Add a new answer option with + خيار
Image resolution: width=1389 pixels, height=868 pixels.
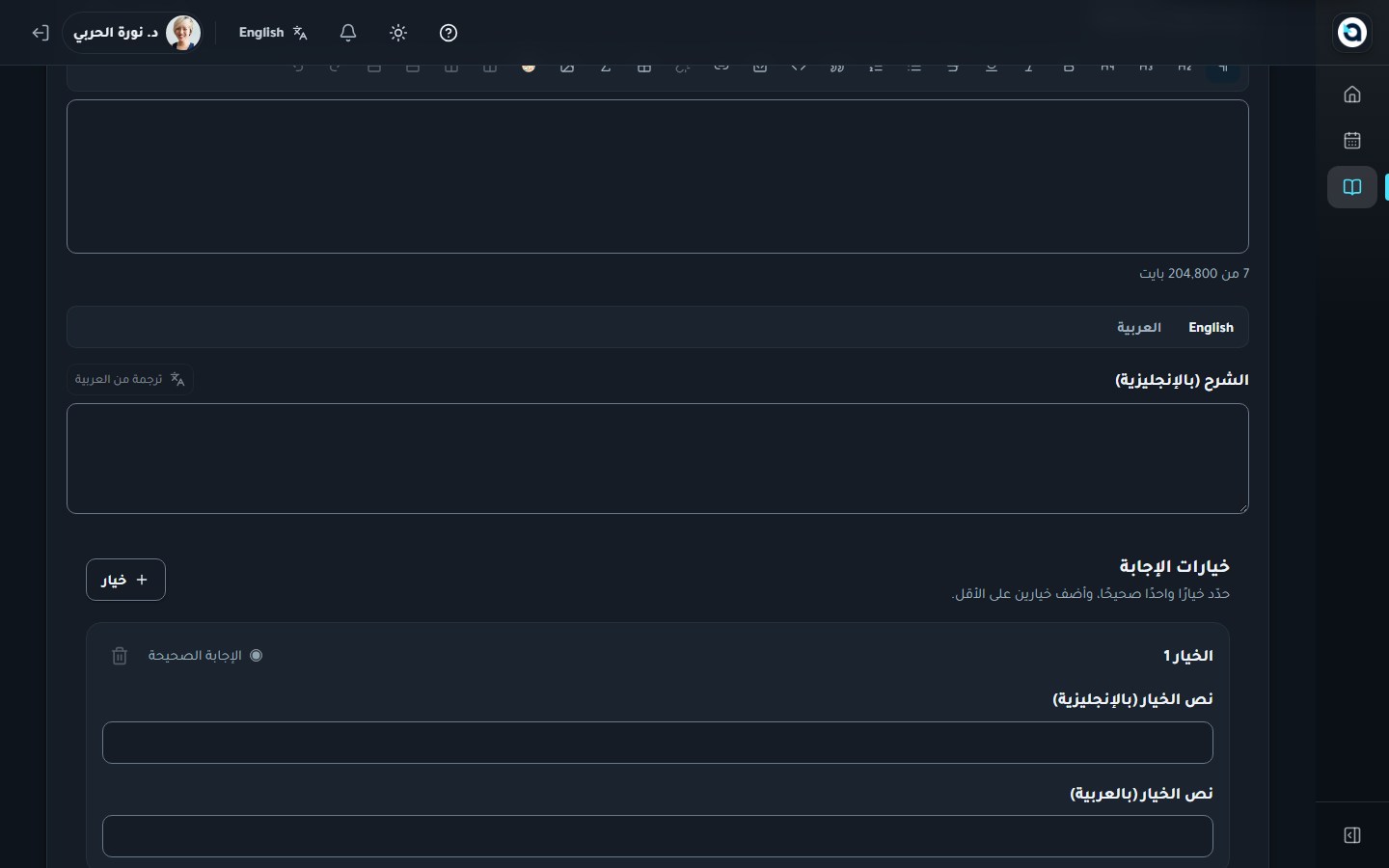click(125, 580)
